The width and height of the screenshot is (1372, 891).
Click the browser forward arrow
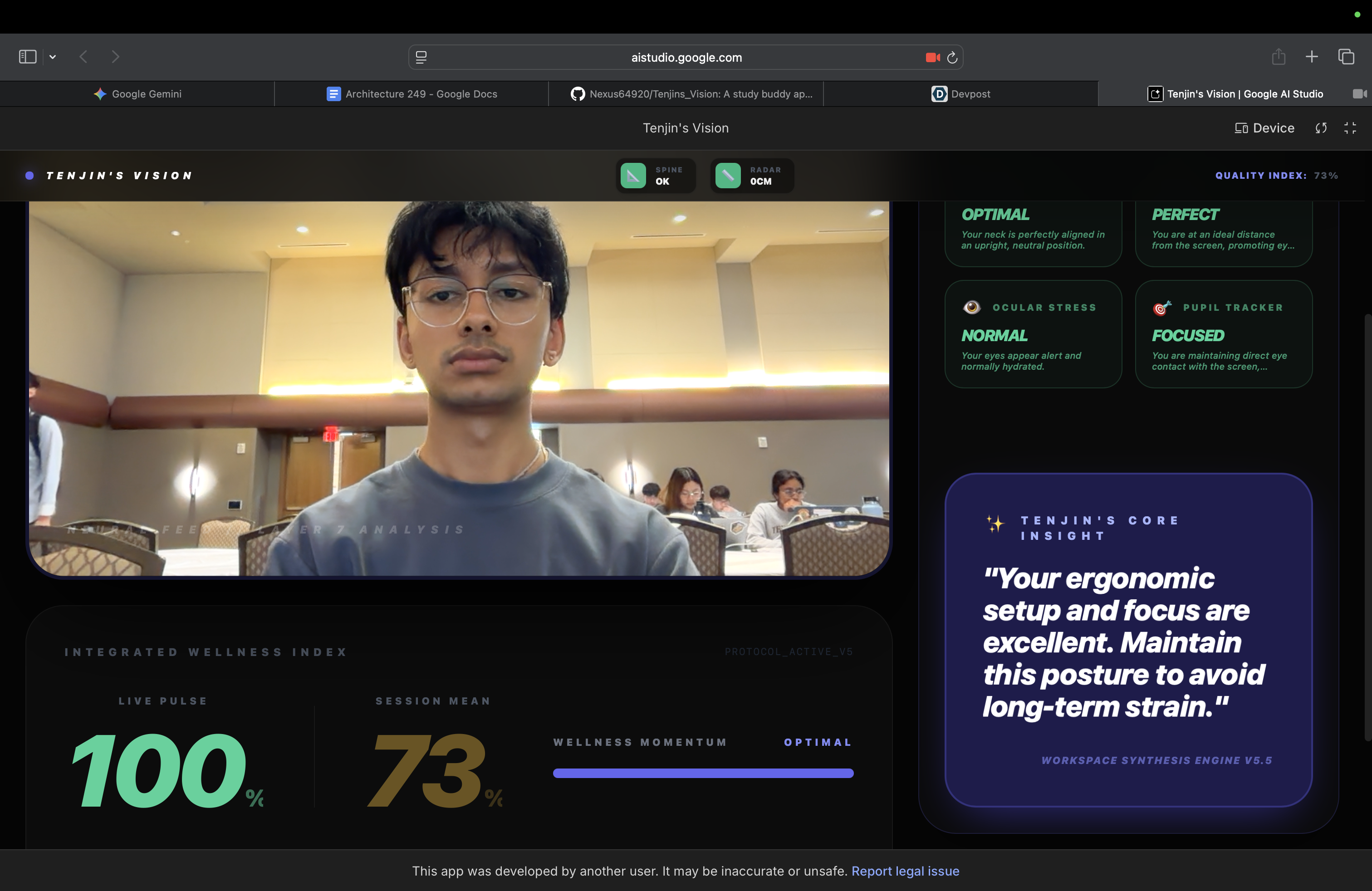pyautogui.click(x=115, y=56)
